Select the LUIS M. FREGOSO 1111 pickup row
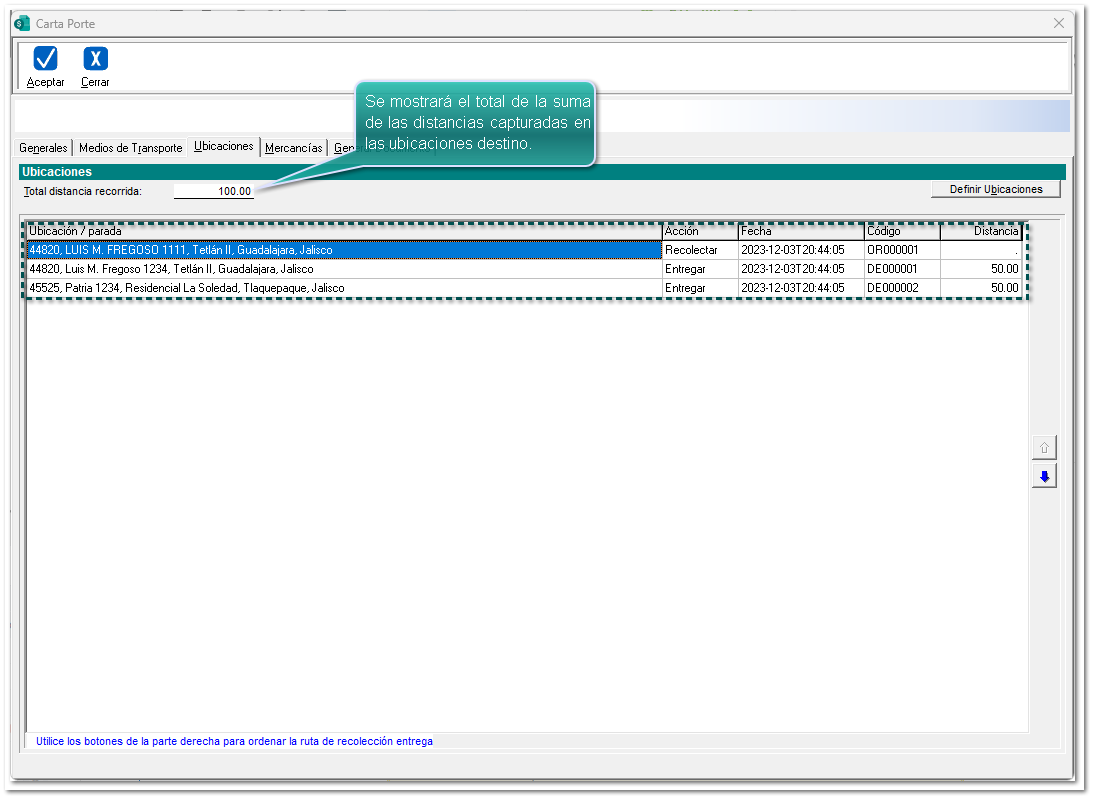 point(344,250)
